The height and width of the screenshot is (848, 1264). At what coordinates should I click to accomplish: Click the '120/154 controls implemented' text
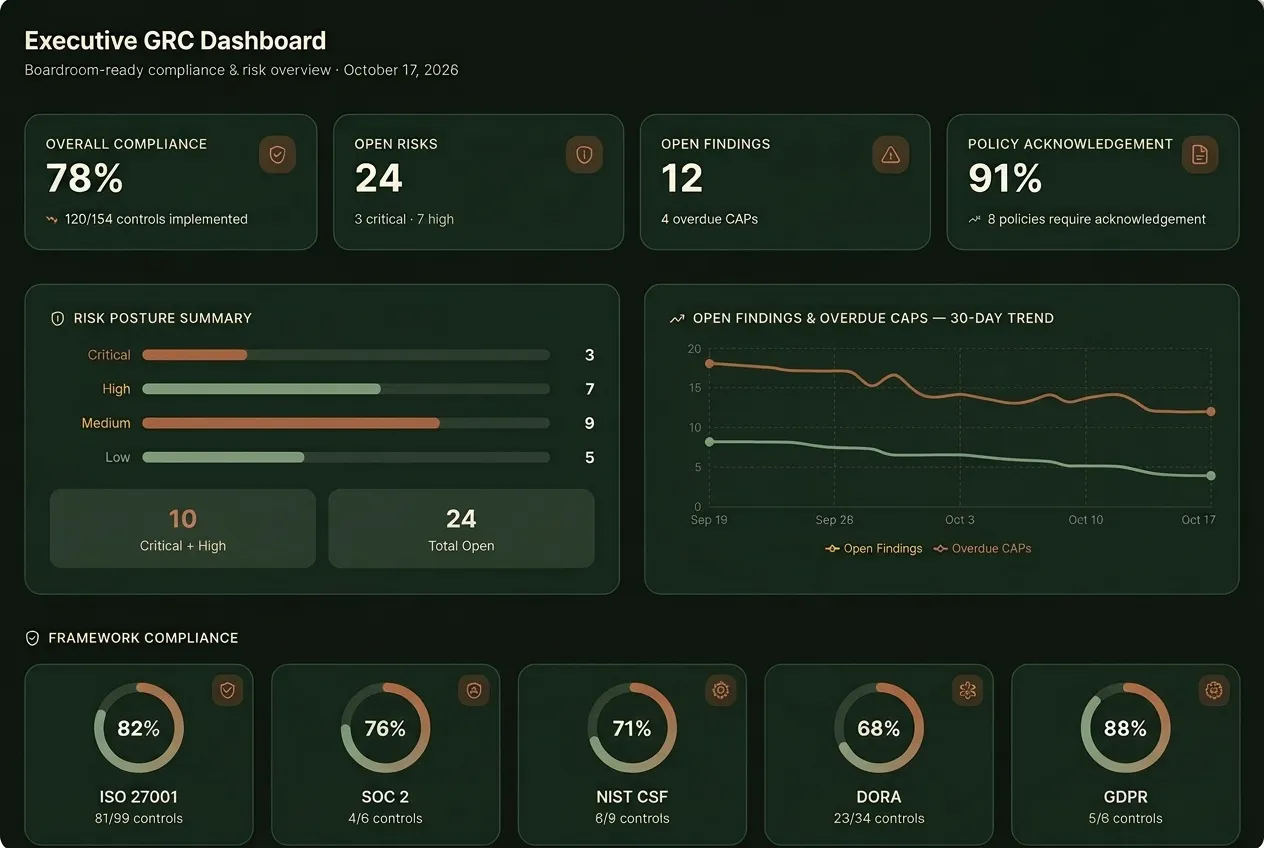156,219
